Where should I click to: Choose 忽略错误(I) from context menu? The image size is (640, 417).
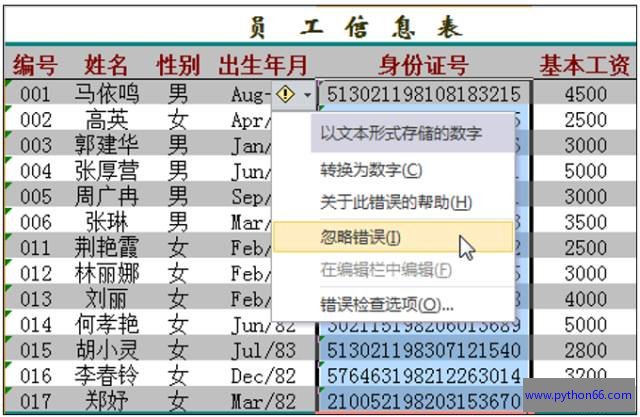[361, 237]
